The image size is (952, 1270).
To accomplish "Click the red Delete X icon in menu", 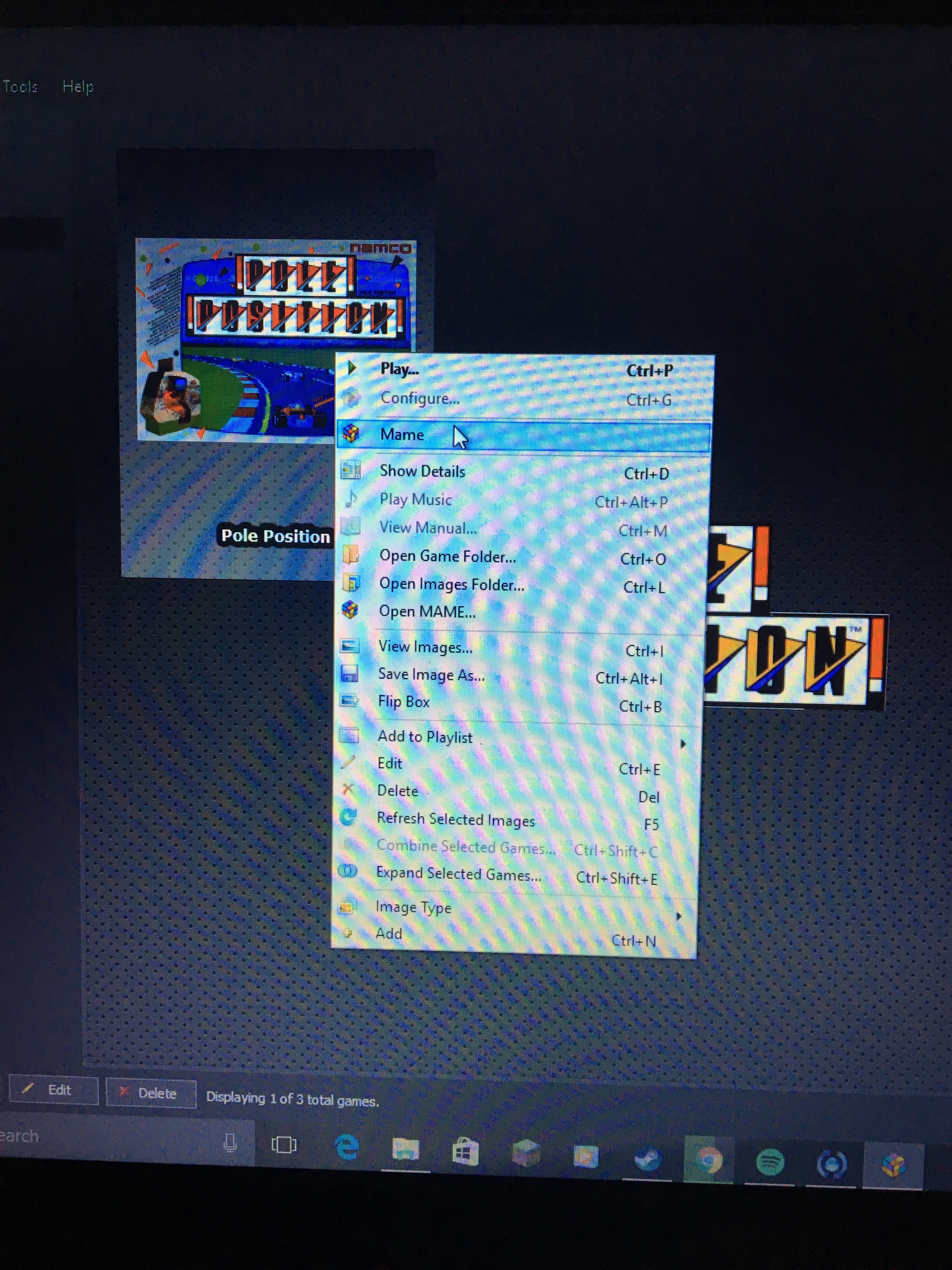I will tap(348, 789).
